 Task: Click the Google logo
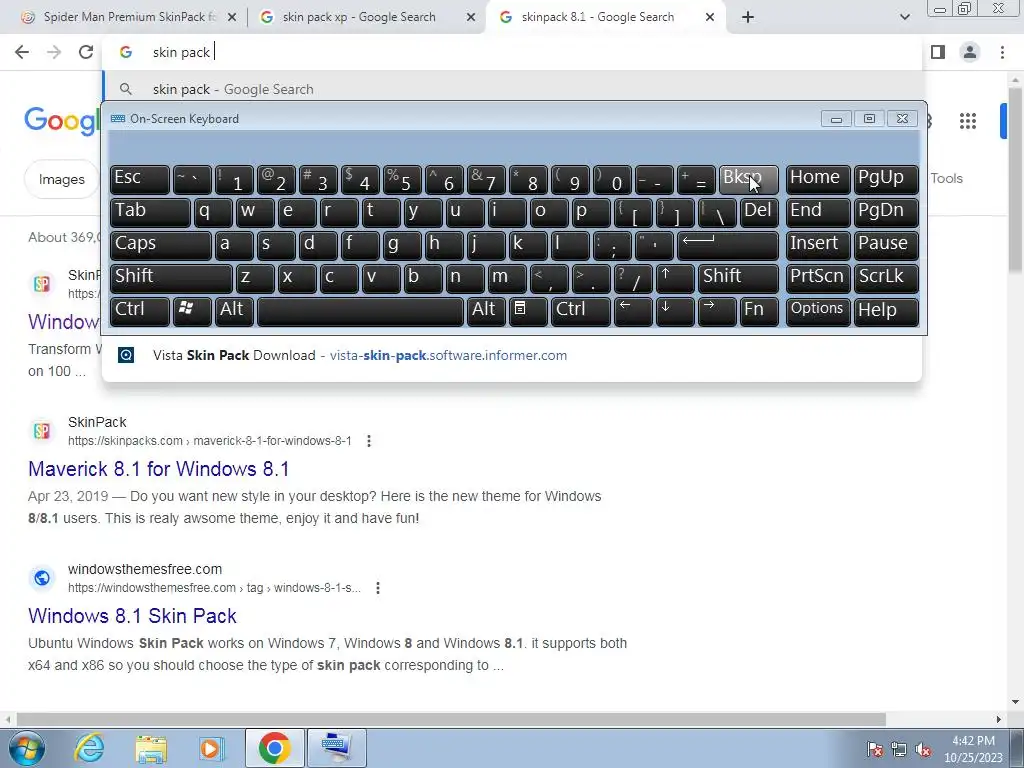62,121
